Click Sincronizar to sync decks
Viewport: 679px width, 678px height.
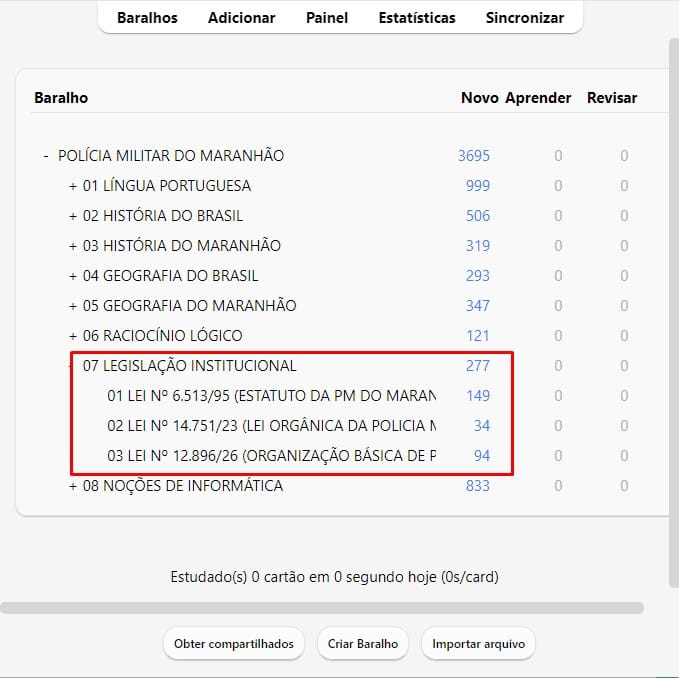[525, 18]
